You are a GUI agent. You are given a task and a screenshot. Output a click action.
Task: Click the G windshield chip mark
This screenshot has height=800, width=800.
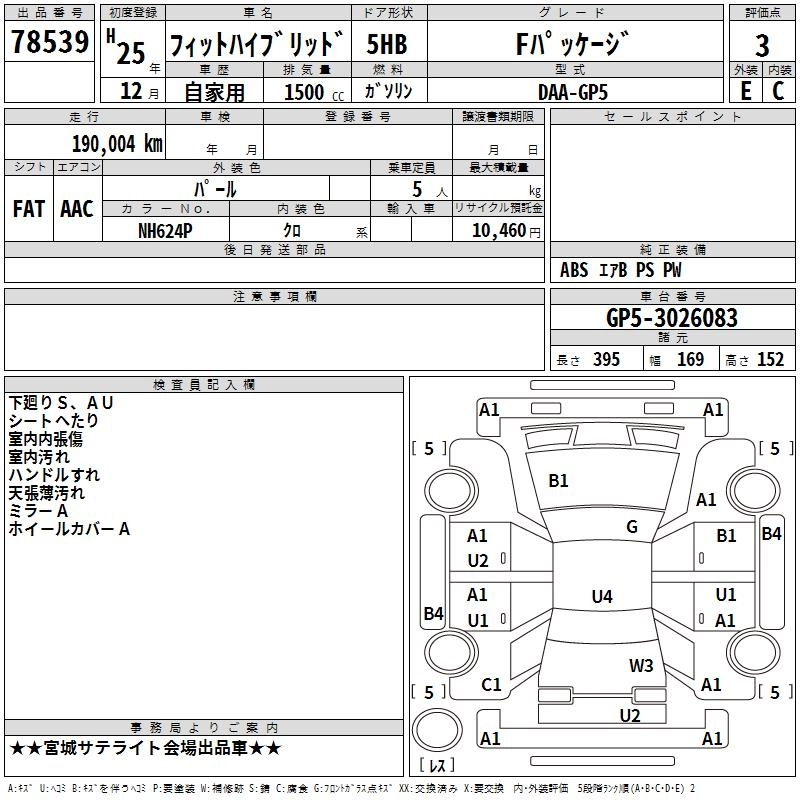click(632, 527)
